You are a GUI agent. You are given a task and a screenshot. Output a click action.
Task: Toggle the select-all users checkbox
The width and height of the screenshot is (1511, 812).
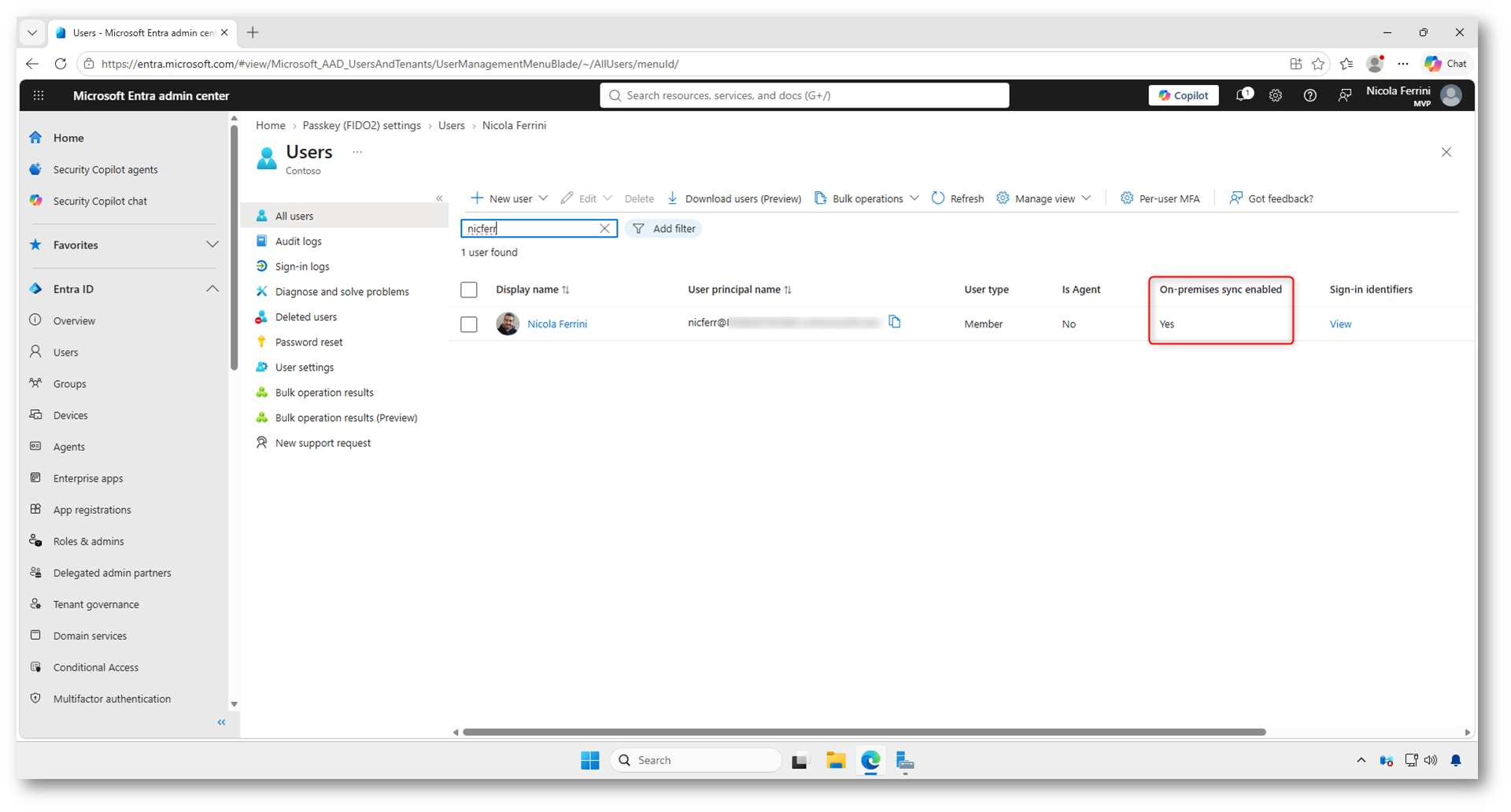tap(469, 290)
